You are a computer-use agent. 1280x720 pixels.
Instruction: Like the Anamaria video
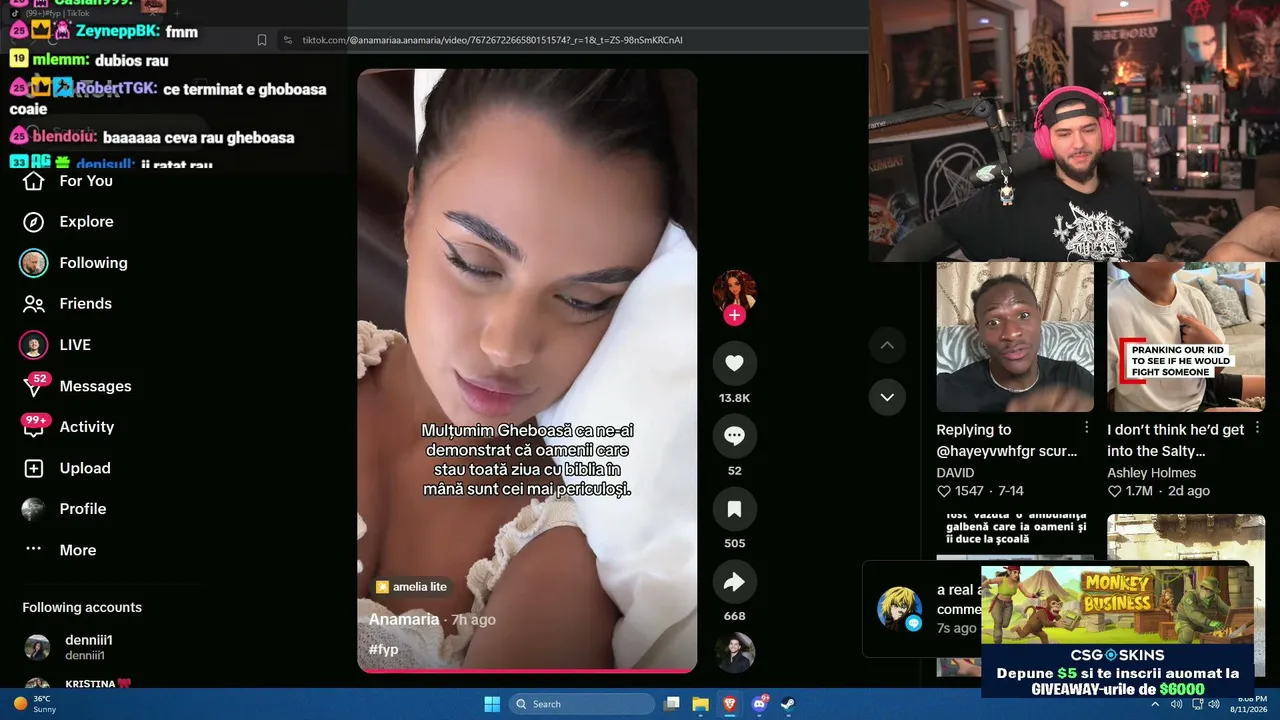tap(734, 364)
